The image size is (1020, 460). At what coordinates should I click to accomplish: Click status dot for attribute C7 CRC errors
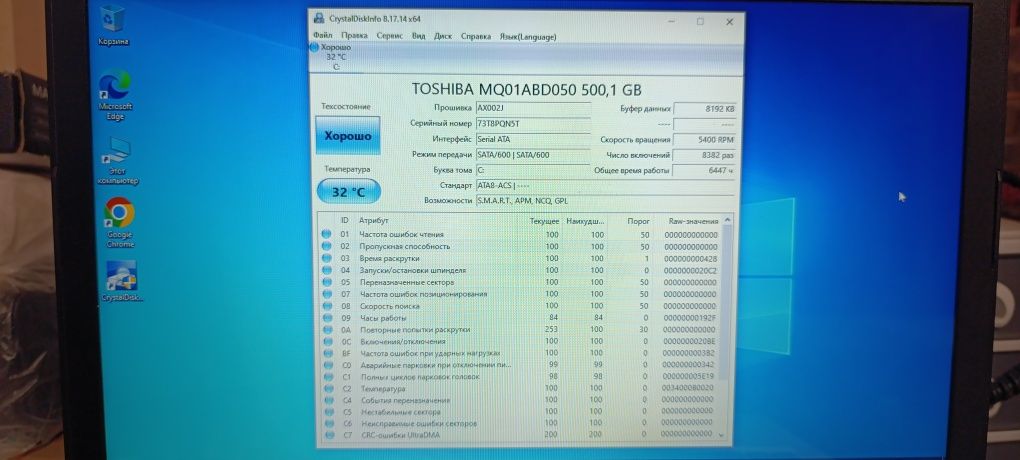point(328,434)
